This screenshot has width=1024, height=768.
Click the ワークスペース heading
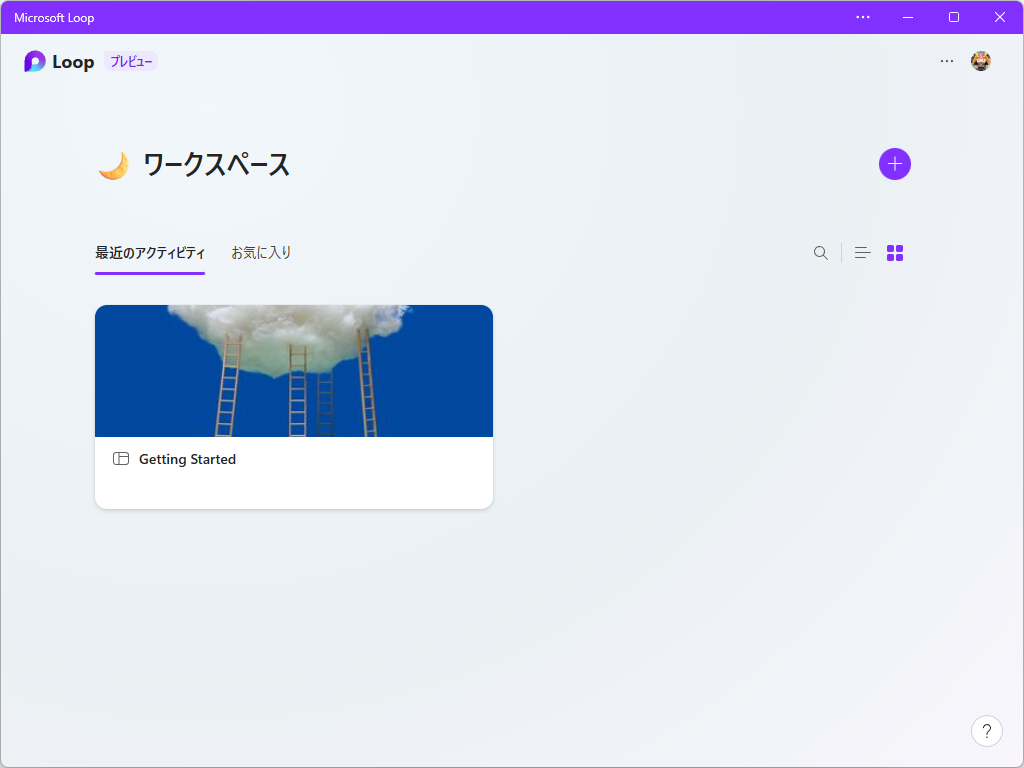coord(215,164)
